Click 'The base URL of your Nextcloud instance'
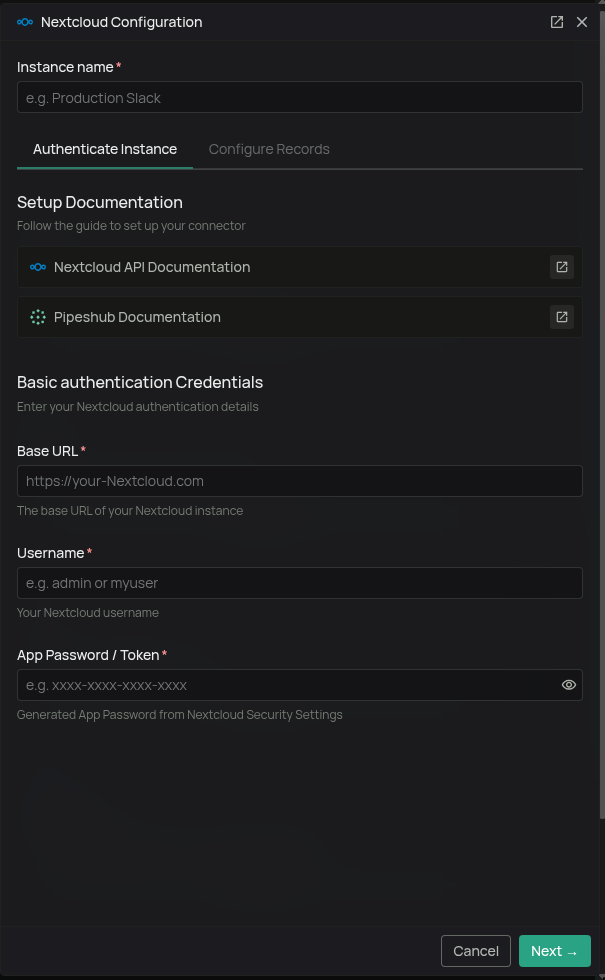Screen dimensions: 605x980 pyautogui.click(x=130, y=511)
